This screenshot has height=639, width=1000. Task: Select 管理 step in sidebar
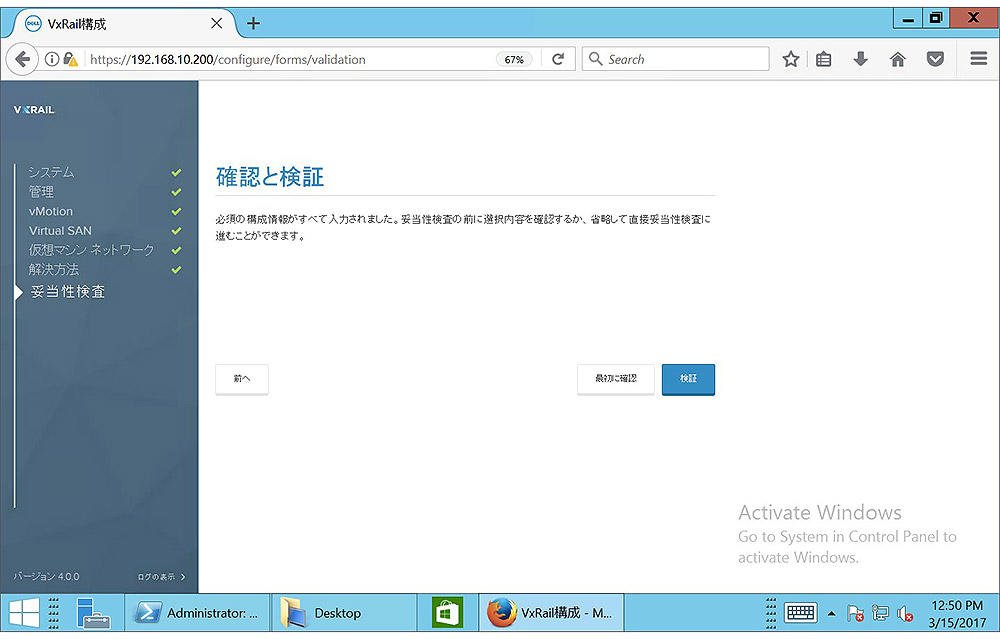pos(41,192)
